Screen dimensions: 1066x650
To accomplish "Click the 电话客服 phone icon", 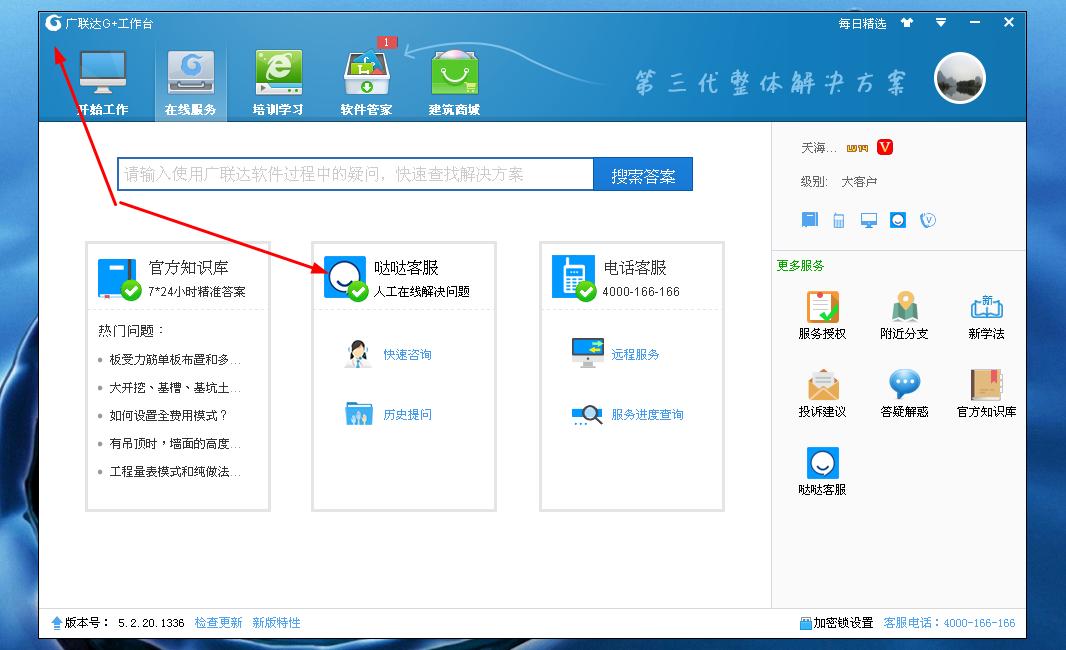I will [572, 277].
